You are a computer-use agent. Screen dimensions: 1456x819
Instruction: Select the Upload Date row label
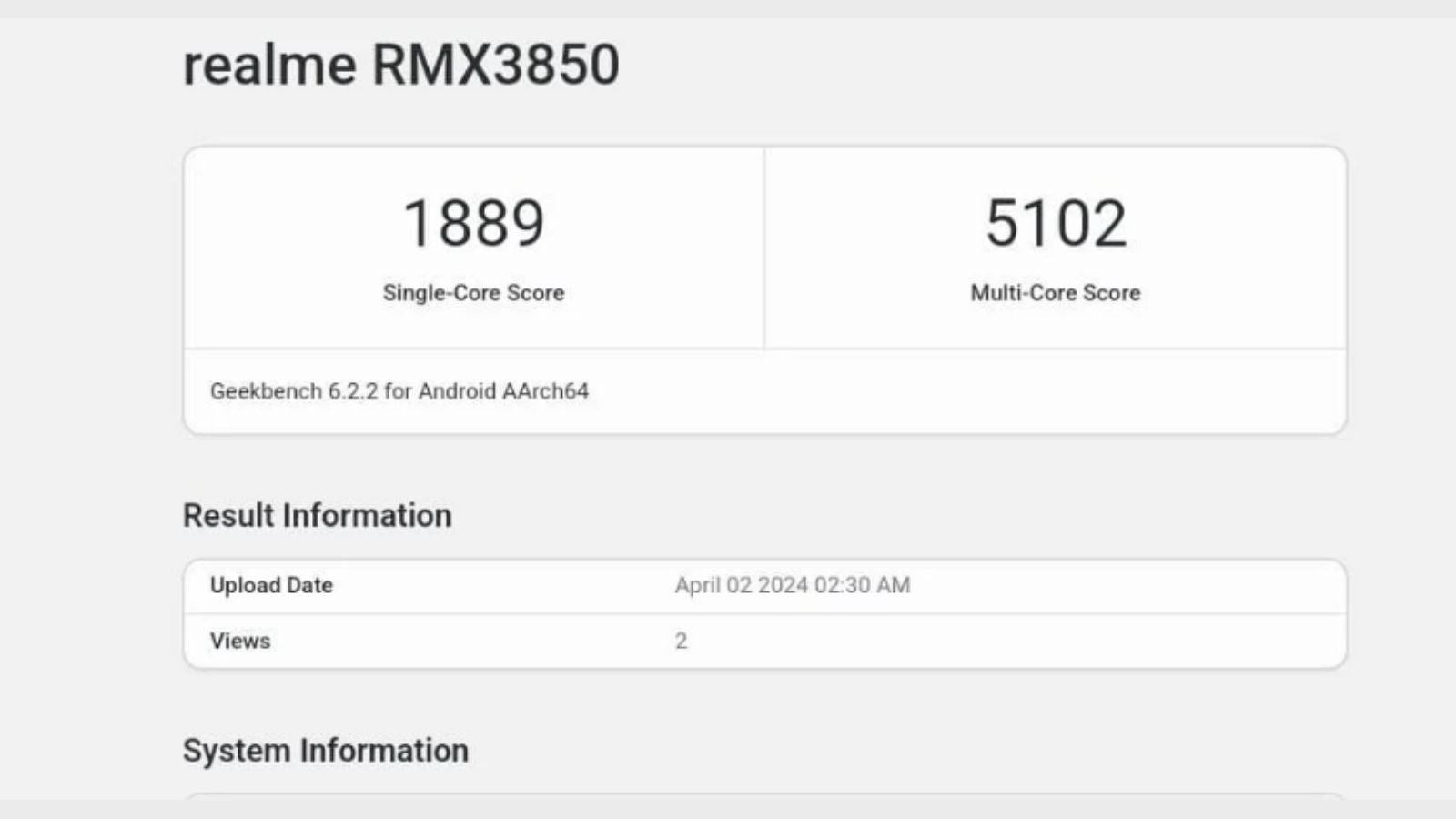pos(271,585)
